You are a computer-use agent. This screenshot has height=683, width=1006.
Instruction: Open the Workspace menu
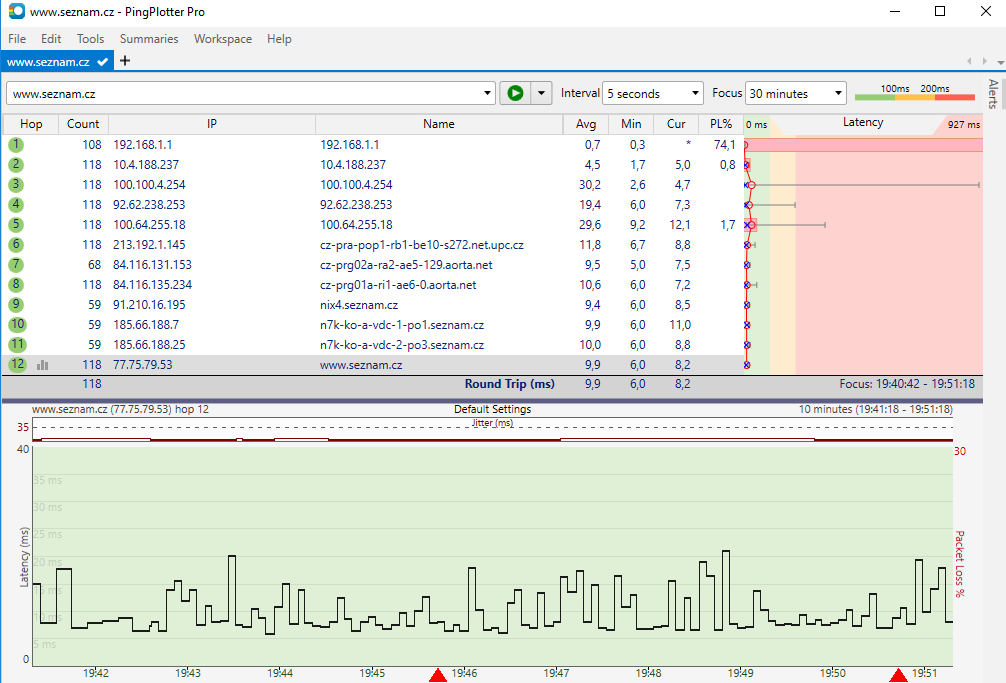coord(223,39)
